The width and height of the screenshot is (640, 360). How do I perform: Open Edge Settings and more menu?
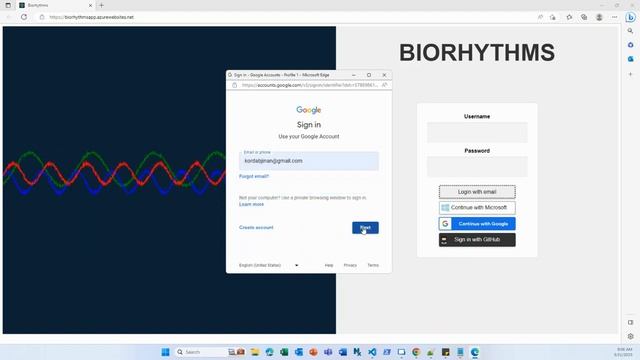(x=615, y=17)
